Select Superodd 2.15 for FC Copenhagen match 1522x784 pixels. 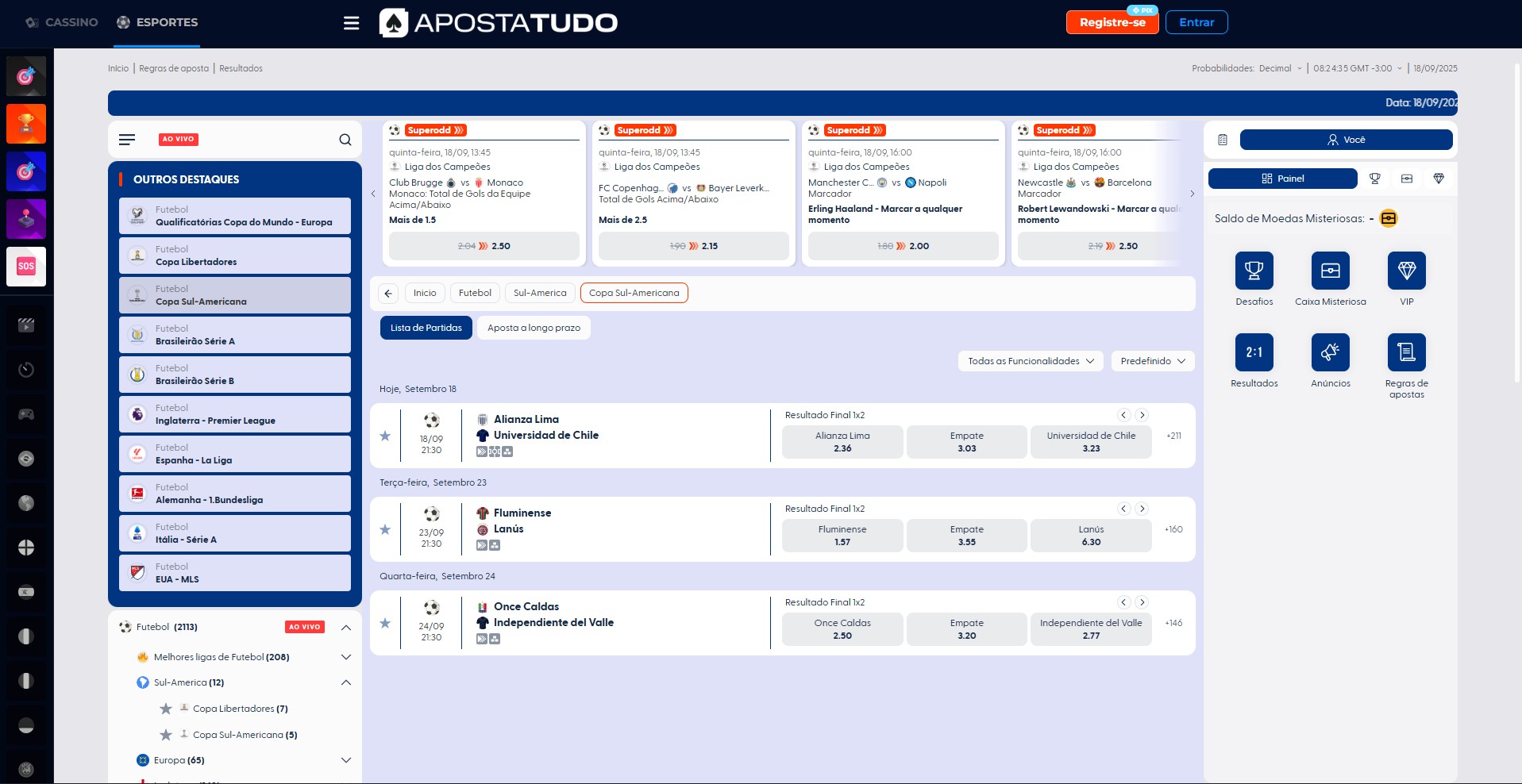(x=694, y=246)
